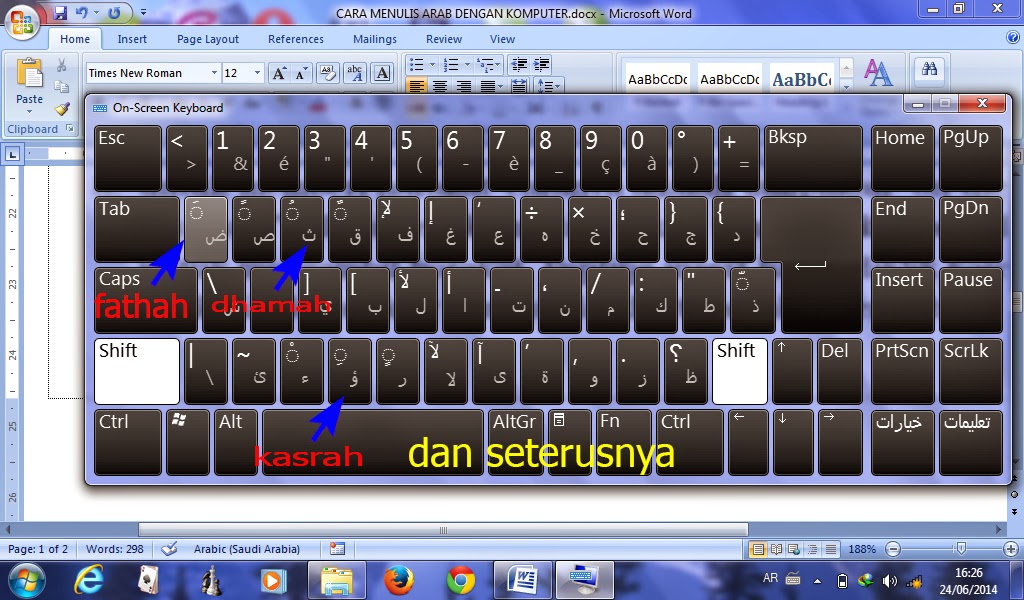Expand the Undo history arrow
1024x600 pixels.
pyautogui.click(x=96, y=12)
